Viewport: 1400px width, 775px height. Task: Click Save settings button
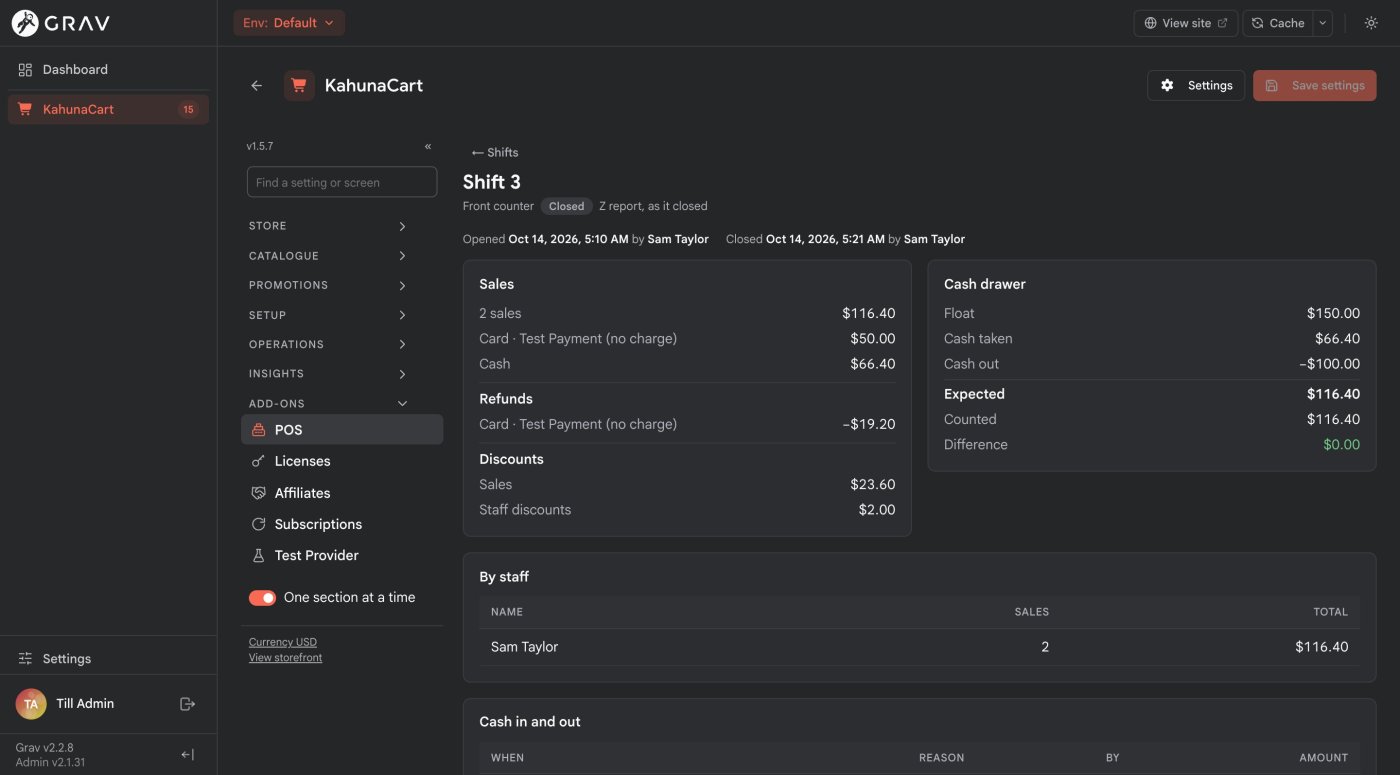click(1315, 85)
